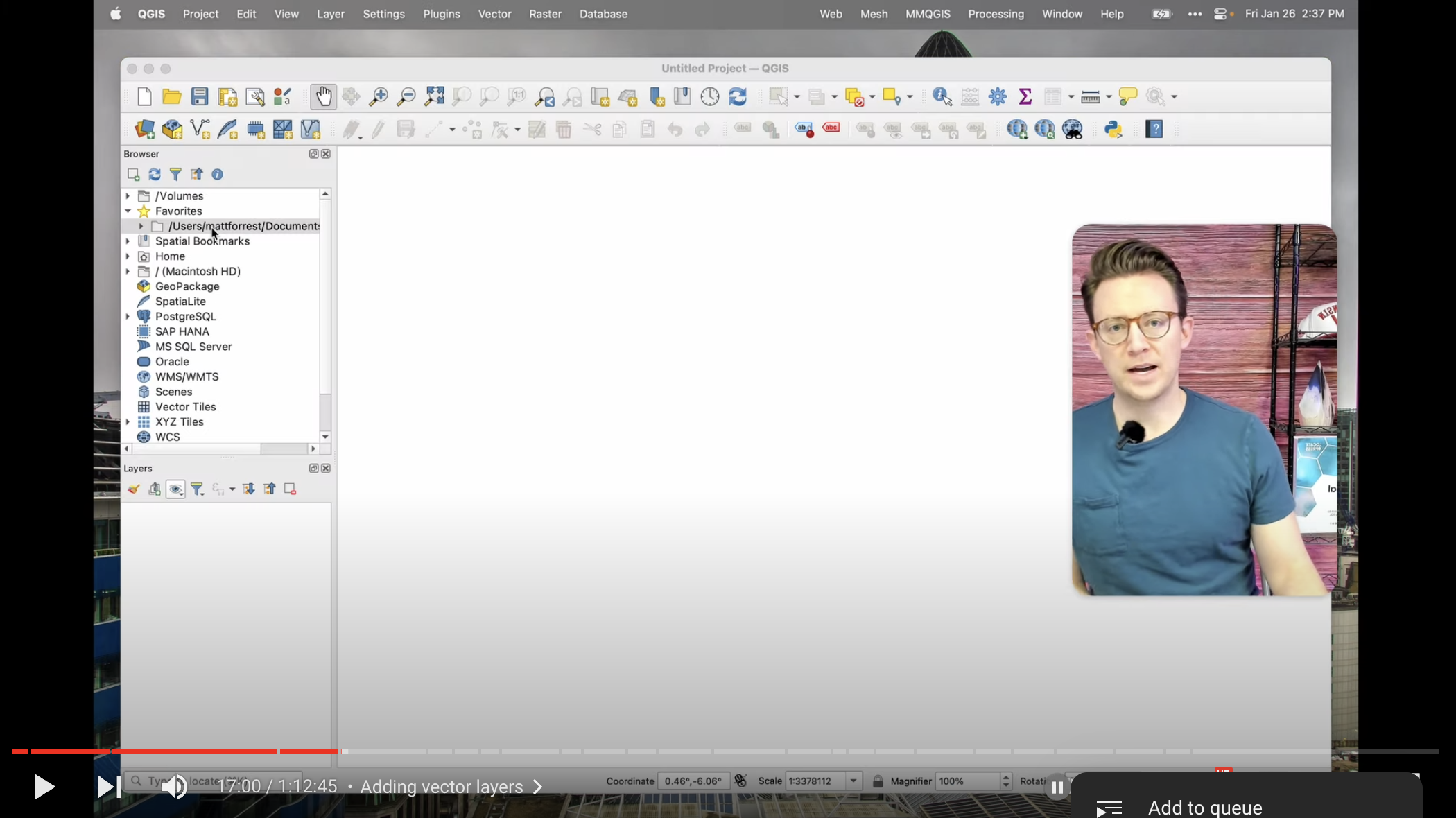Show the statistical summary sigma icon

1025,96
